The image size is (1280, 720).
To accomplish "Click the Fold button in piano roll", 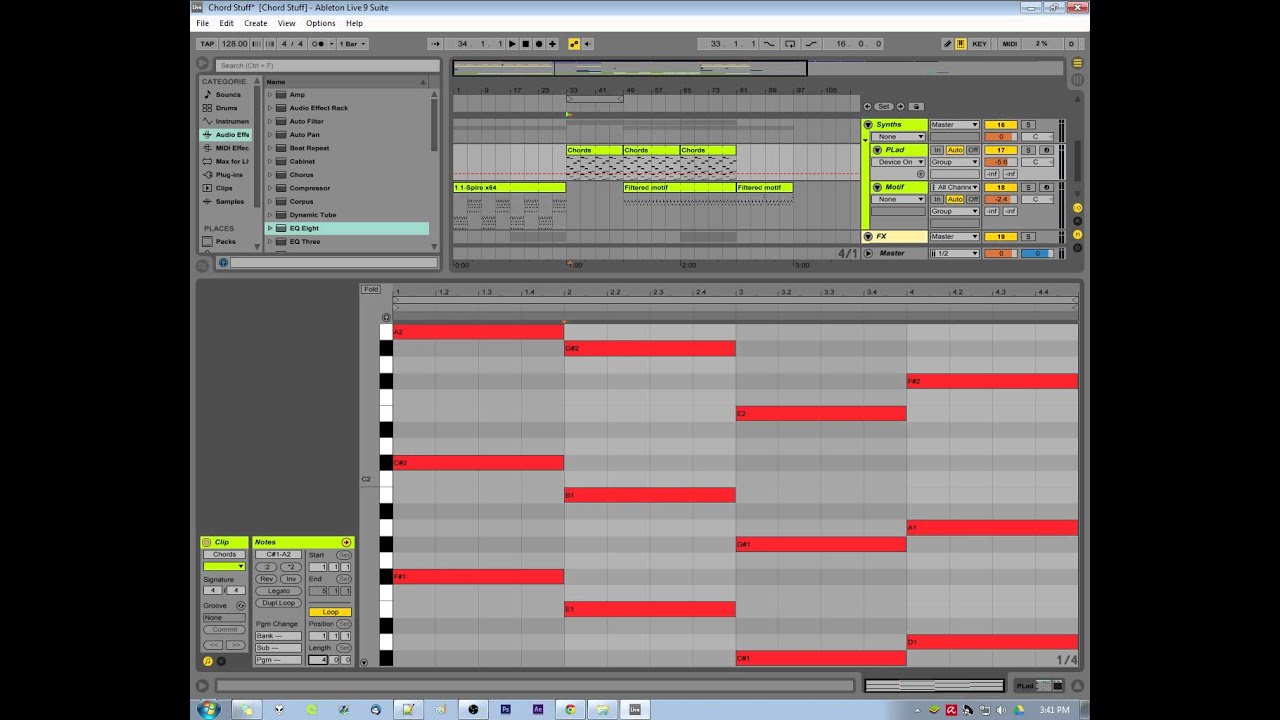I will tap(371, 289).
